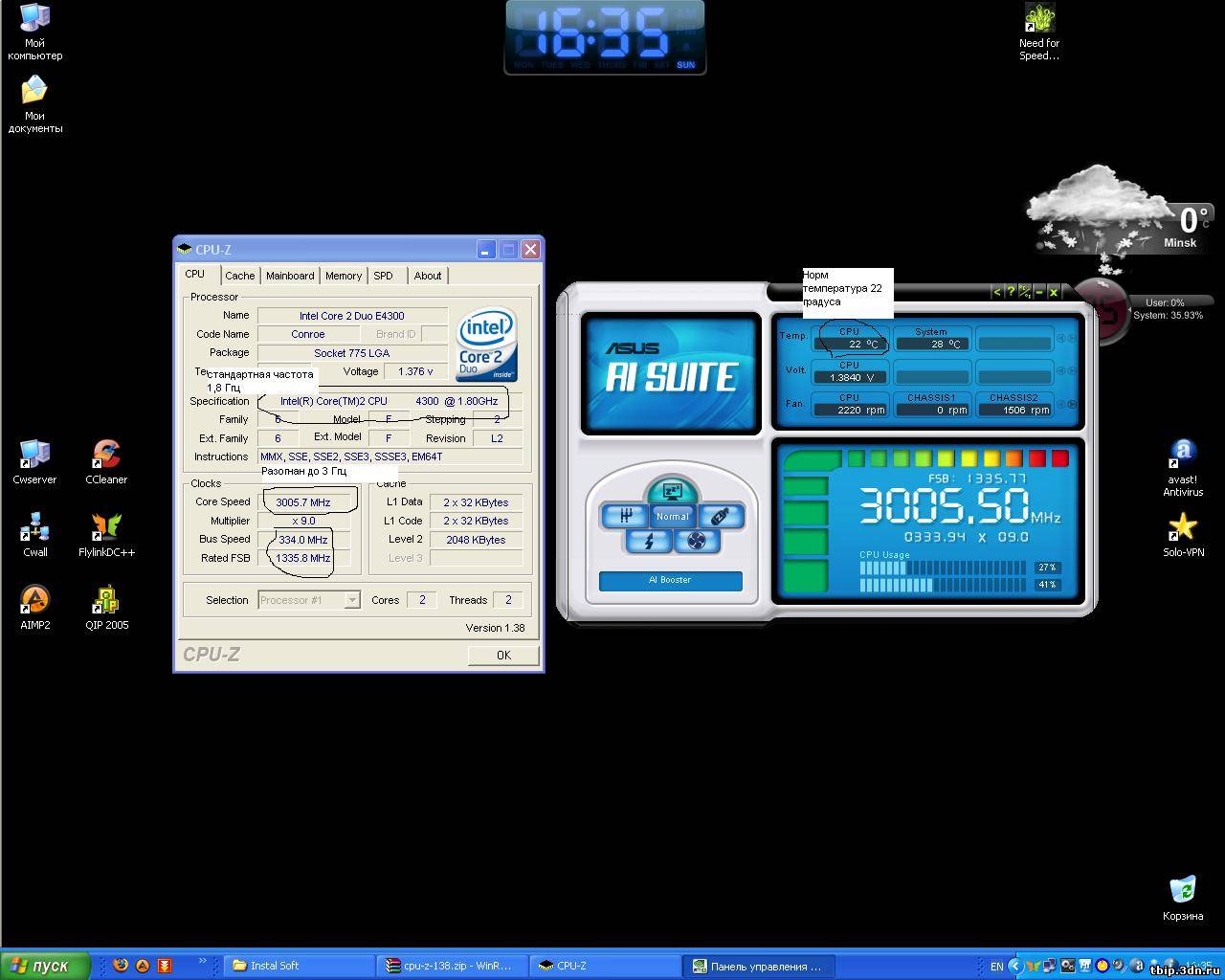Click the second CPU Usage bar (41%)

point(945,584)
